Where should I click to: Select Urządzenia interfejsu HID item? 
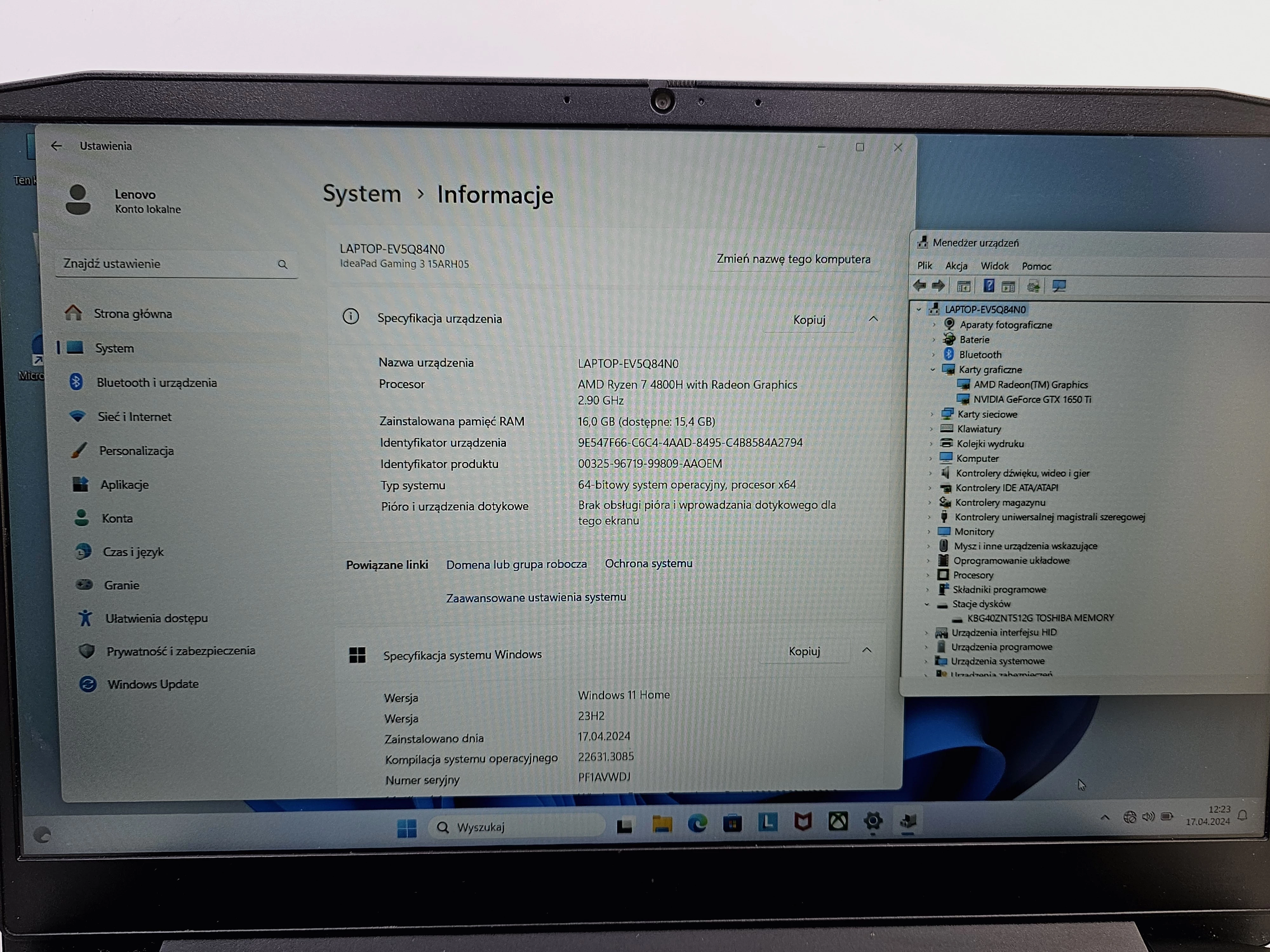click(1004, 632)
